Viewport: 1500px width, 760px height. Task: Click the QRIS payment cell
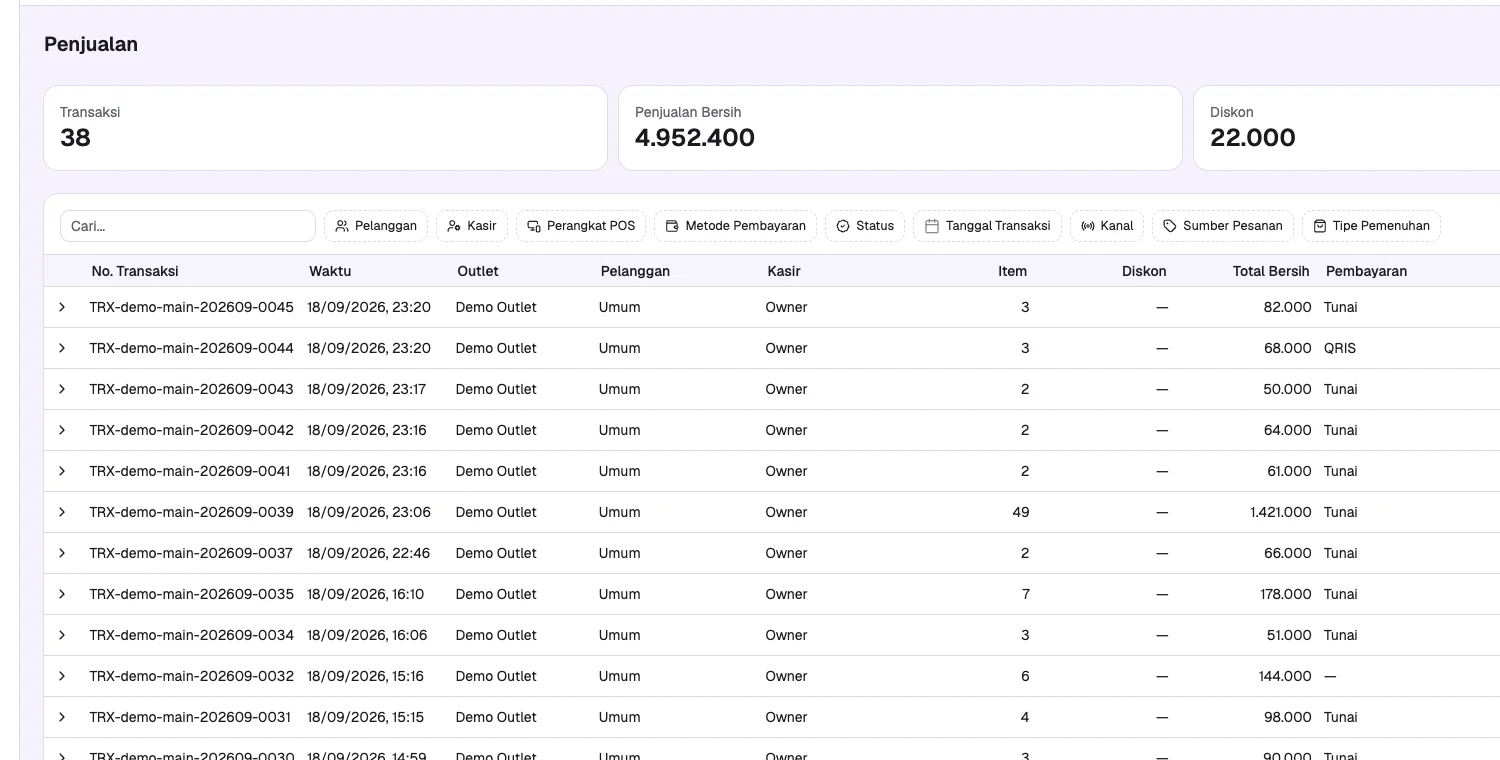pos(1340,348)
